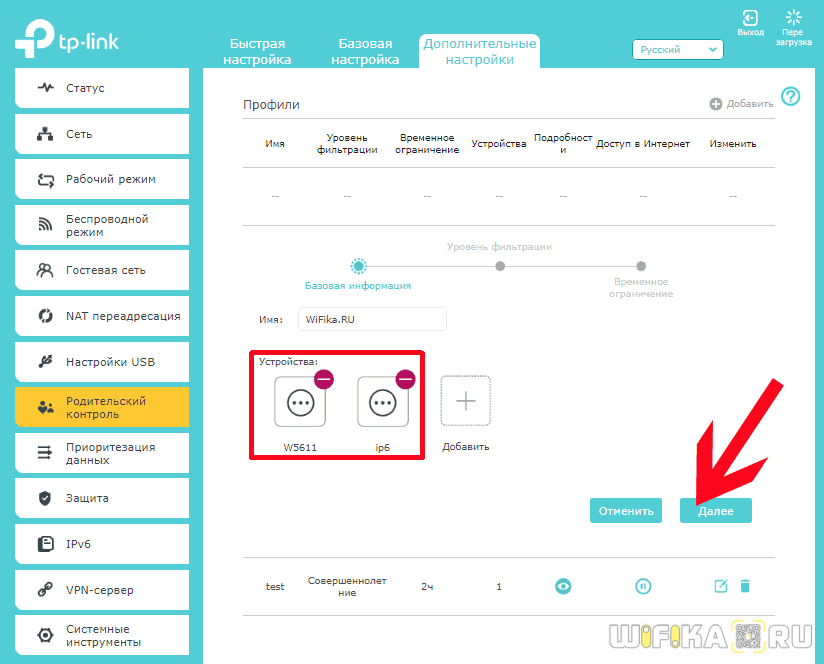This screenshot has width=824, height=664.
Task: Edit the test profile with the pencil icon
Action: click(x=721, y=586)
